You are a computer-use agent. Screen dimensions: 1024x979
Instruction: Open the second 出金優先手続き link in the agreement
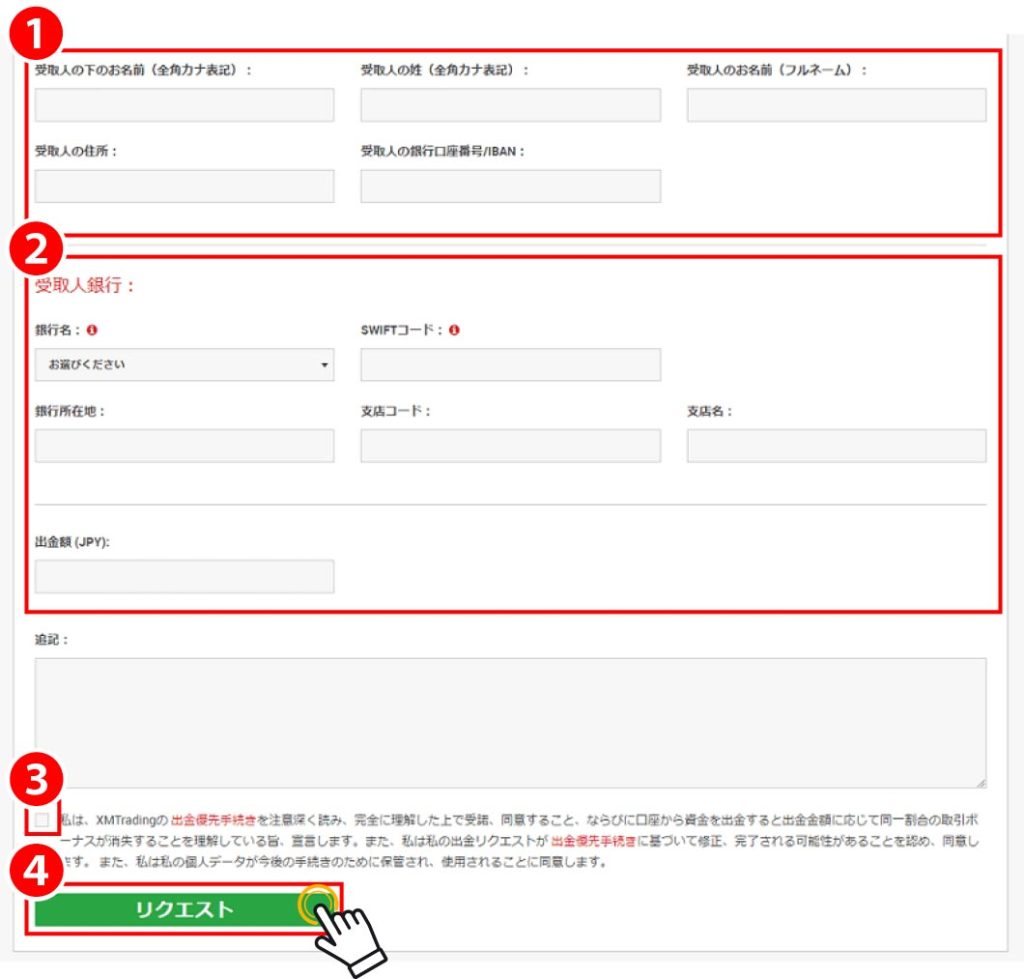[592, 840]
